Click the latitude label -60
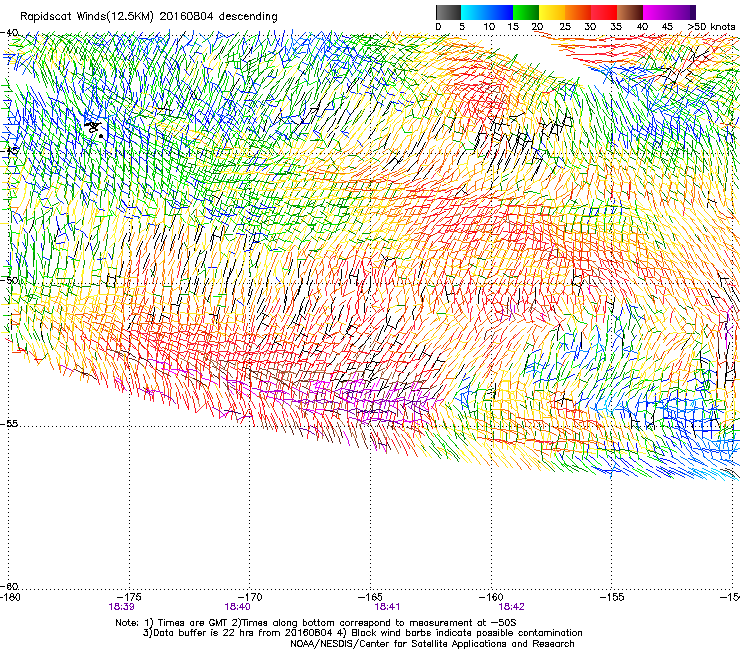The height and width of the screenshot is (650, 740). 9,586
